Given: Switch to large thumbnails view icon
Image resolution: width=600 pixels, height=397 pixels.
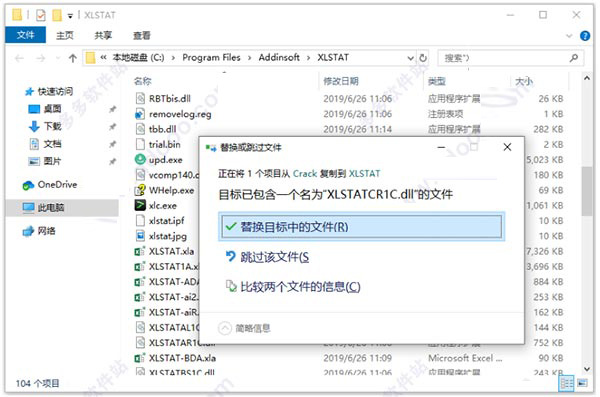Looking at the screenshot, I should click(x=582, y=383).
